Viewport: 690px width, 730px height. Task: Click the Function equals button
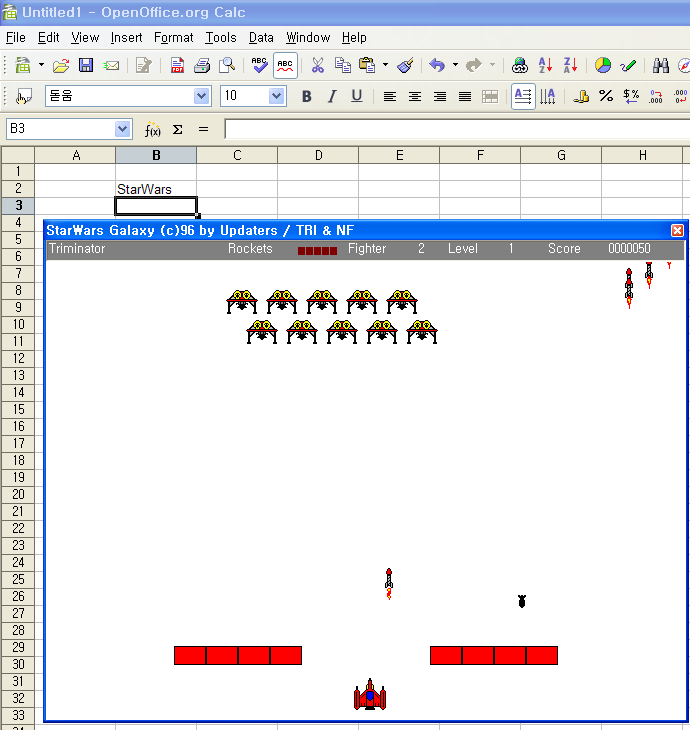pos(203,129)
